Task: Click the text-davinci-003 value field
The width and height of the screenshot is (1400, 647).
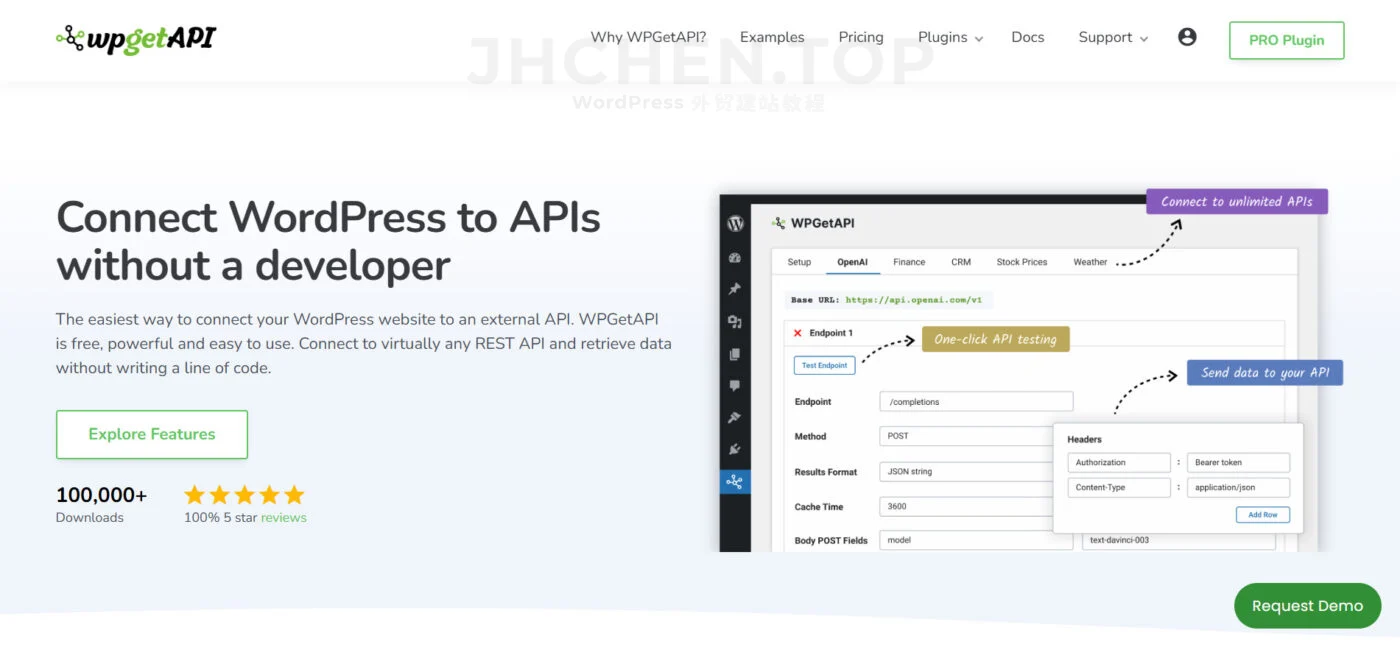Action: tap(1179, 540)
